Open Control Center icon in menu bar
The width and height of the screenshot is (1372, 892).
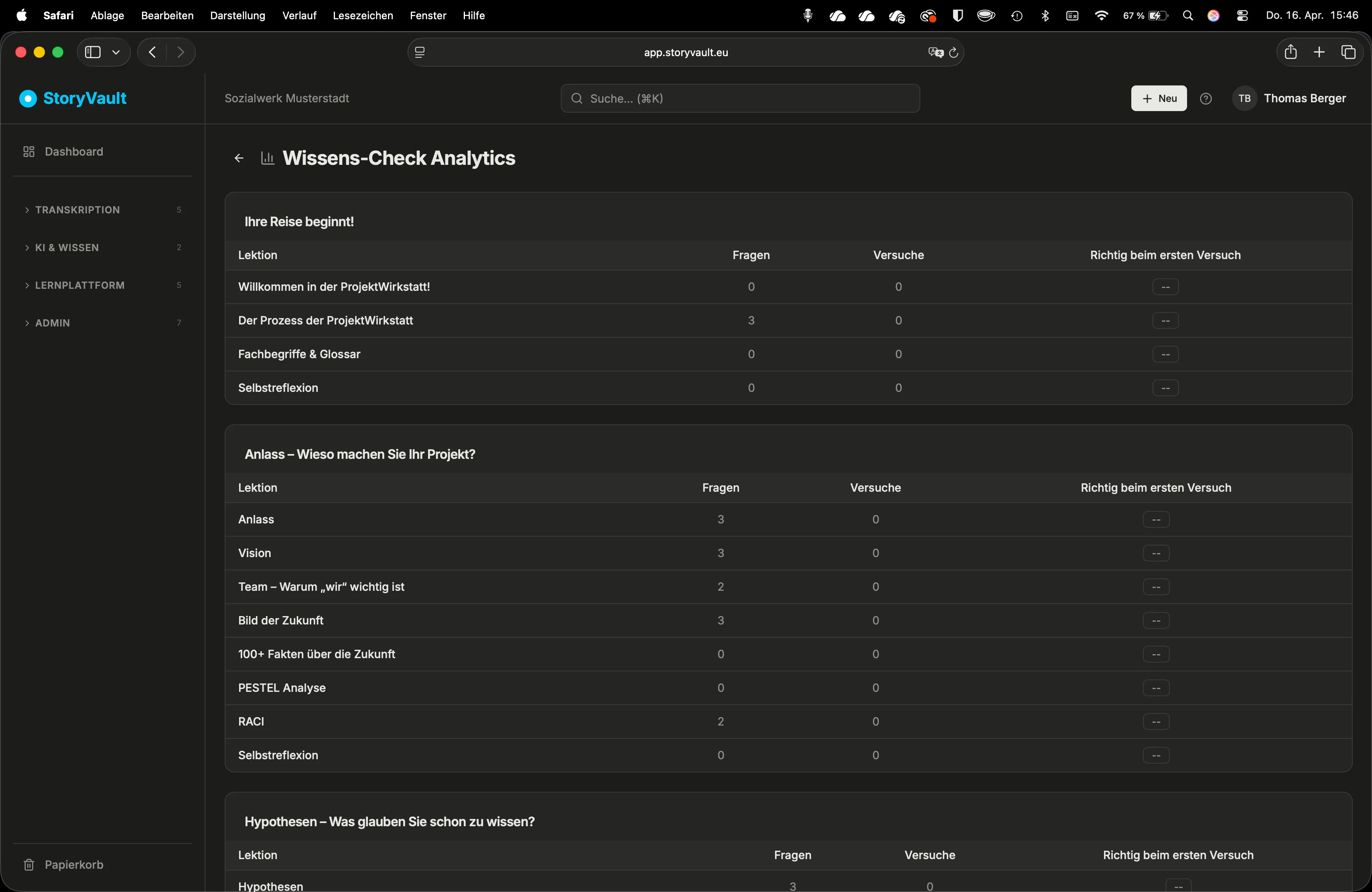(1242, 16)
